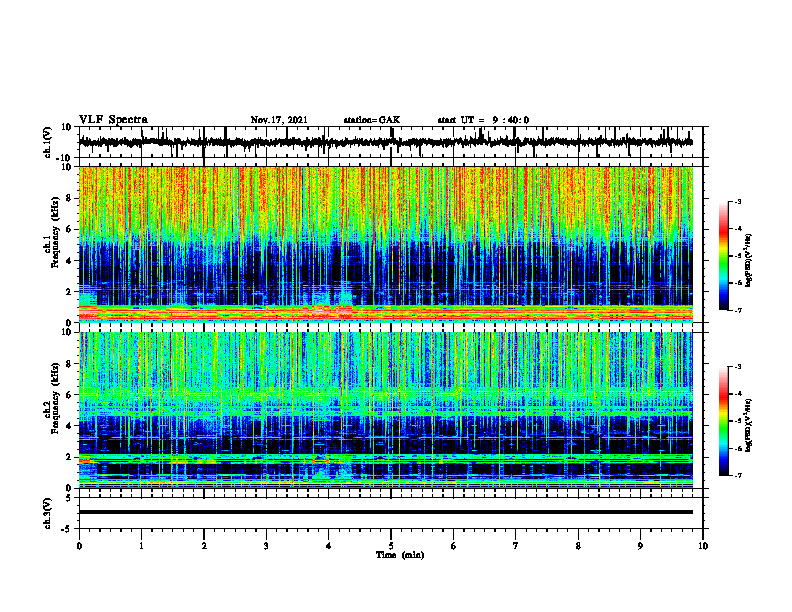Click time axis tick label "6"

[x=453, y=546]
